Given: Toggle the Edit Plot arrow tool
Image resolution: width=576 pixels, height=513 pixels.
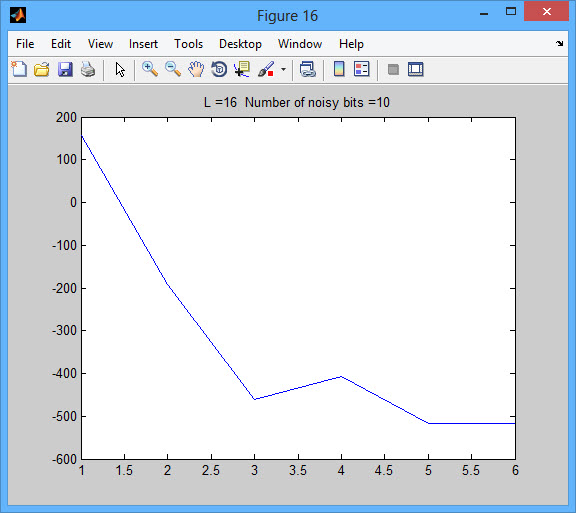Looking at the screenshot, I should pos(120,69).
